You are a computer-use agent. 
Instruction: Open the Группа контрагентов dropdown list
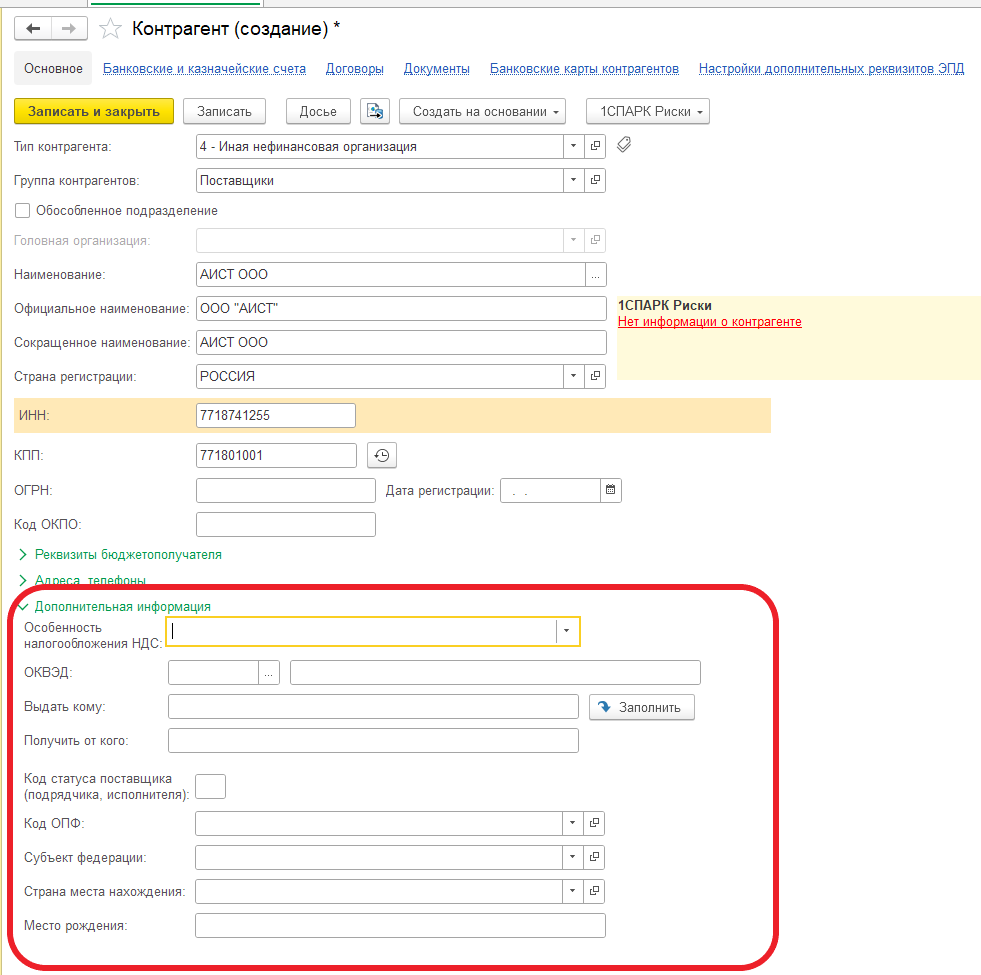tap(574, 180)
